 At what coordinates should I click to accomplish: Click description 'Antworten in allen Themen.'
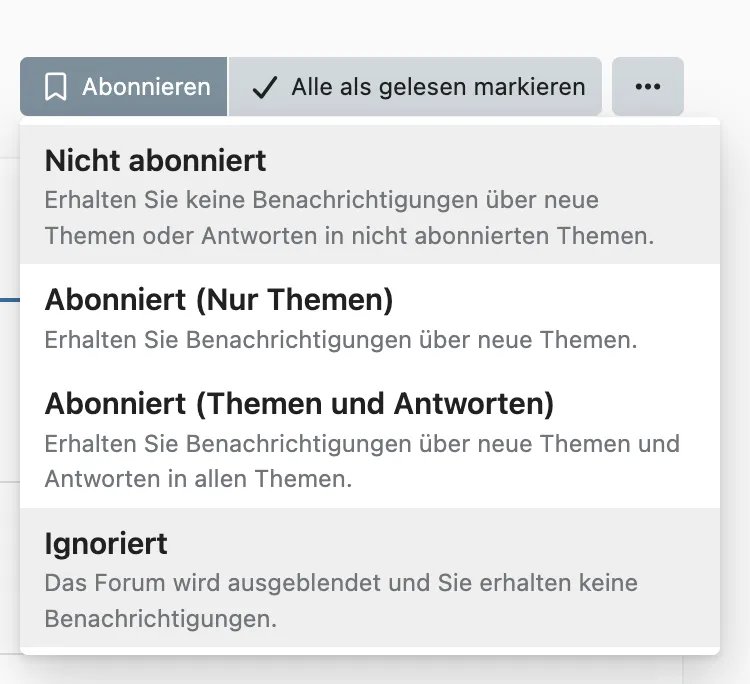pyautogui.click(x=199, y=479)
